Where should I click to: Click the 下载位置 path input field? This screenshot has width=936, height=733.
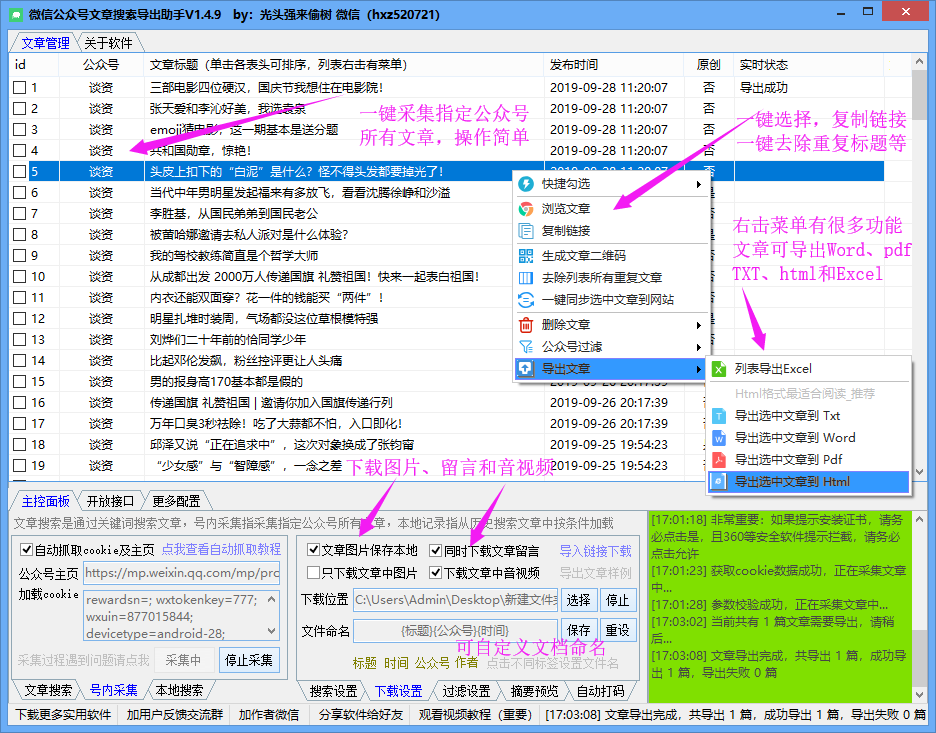click(x=455, y=600)
